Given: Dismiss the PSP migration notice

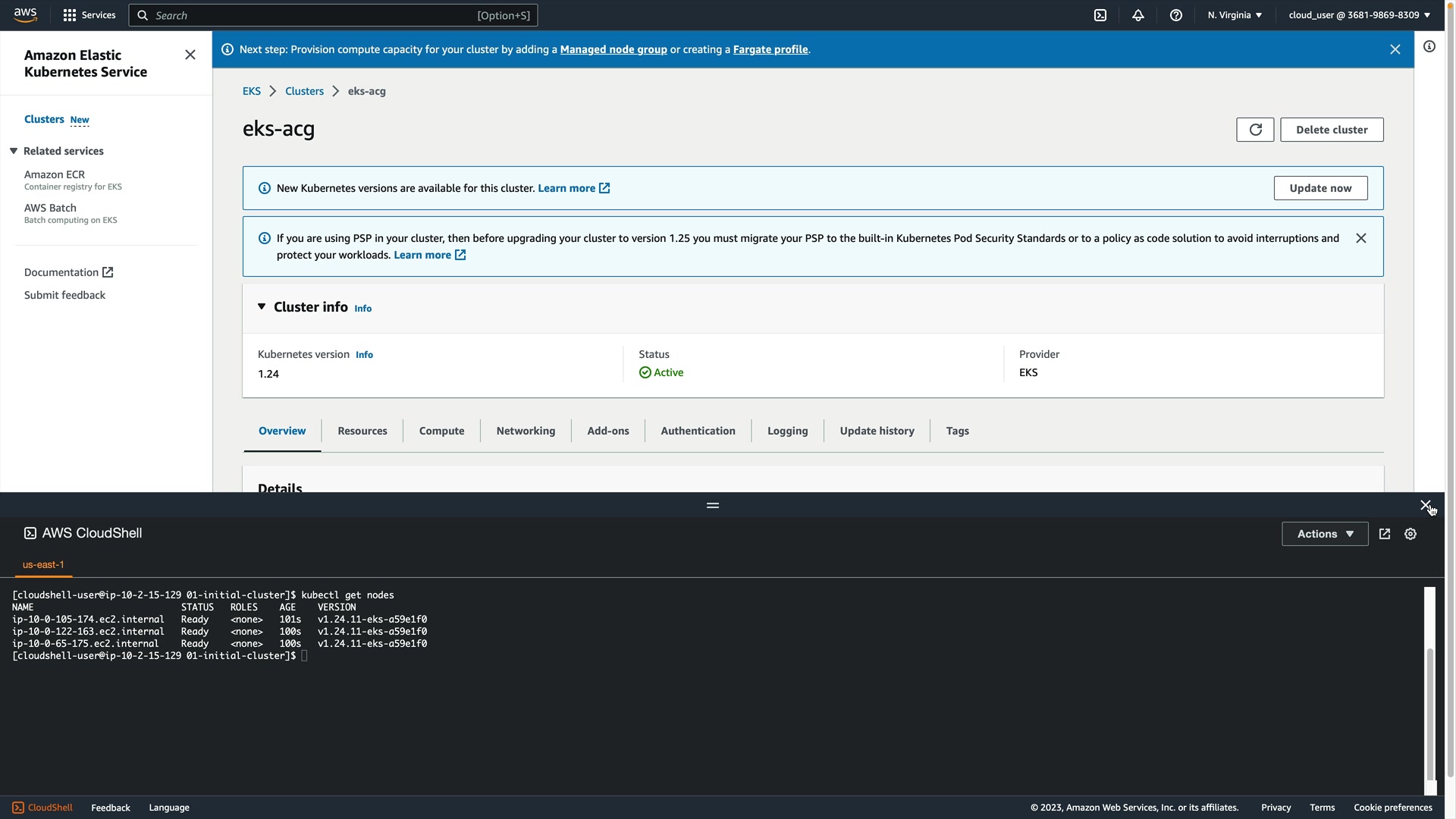Looking at the screenshot, I should pyautogui.click(x=1361, y=238).
